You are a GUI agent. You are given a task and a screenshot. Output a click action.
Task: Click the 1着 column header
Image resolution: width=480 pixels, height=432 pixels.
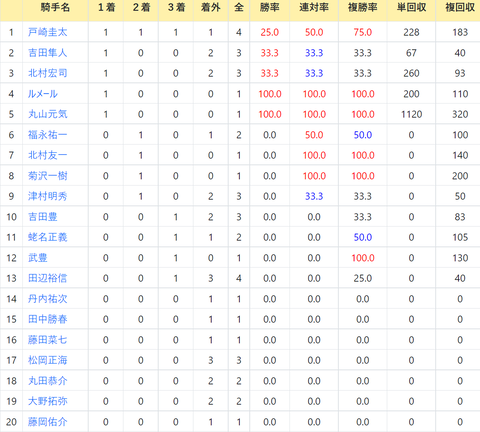coord(106,7)
